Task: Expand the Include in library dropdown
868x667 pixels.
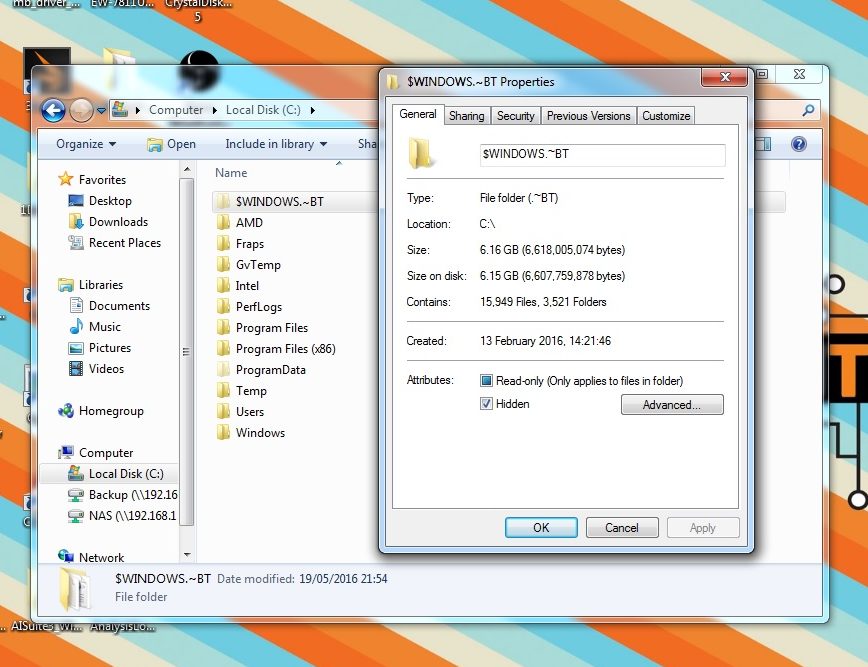Action: tap(276, 144)
